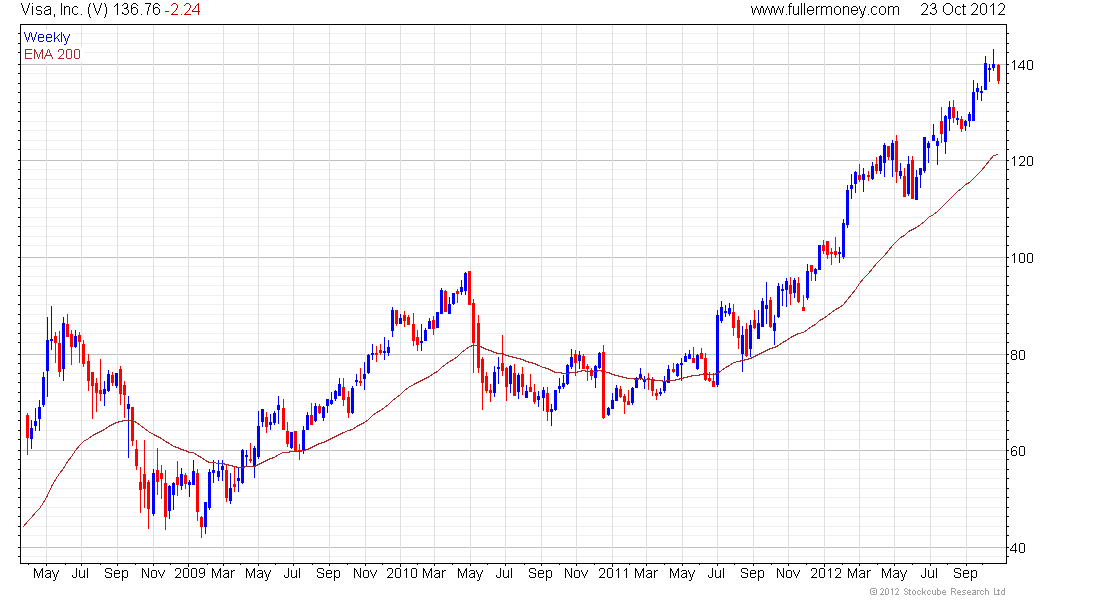Click the 2012 year axis label
Screen dimensions: 1100x600
[826, 573]
